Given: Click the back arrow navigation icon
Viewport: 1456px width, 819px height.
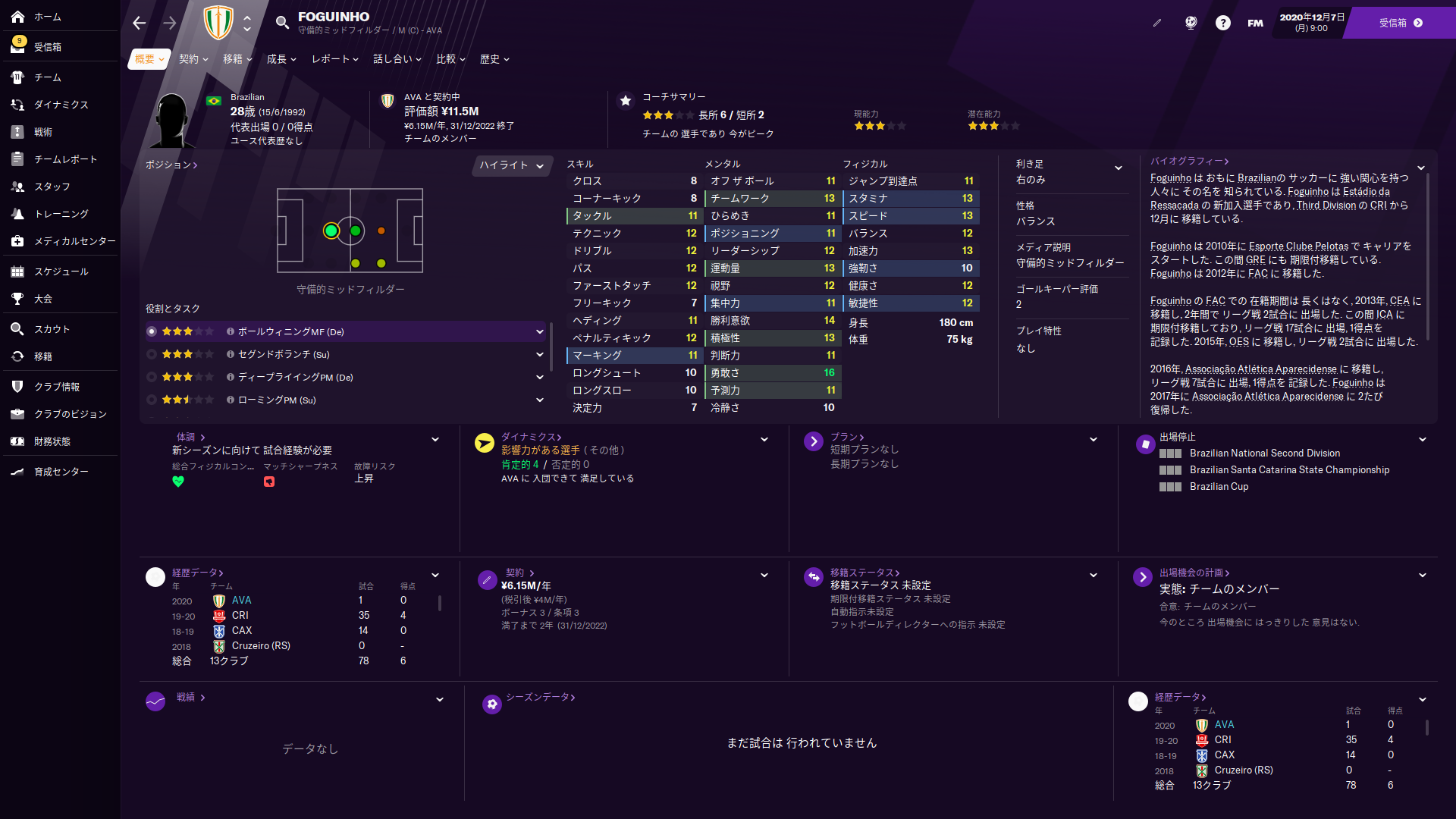Looking at the screenshot, I should point(139,23).
